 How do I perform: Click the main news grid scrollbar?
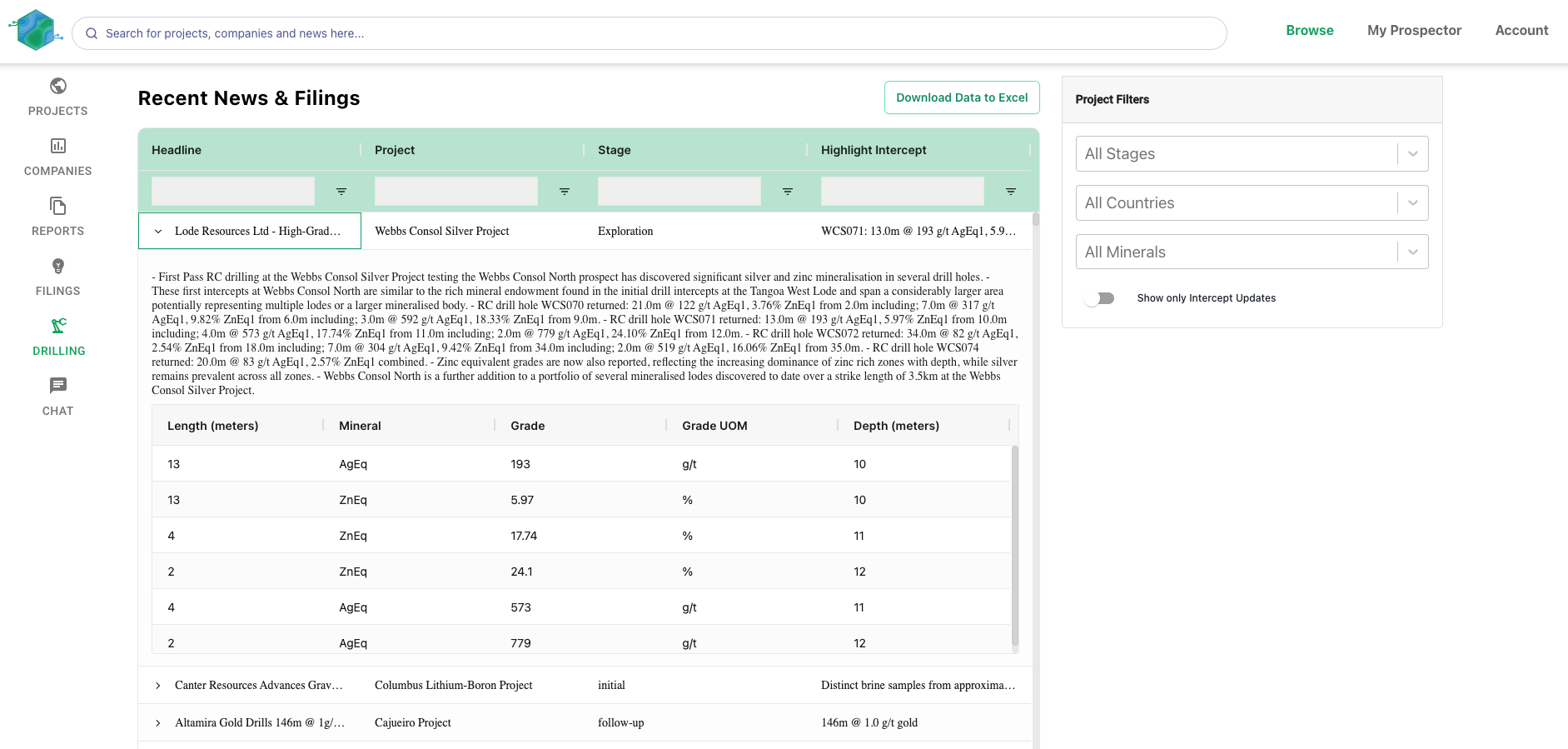(1036, 220)
